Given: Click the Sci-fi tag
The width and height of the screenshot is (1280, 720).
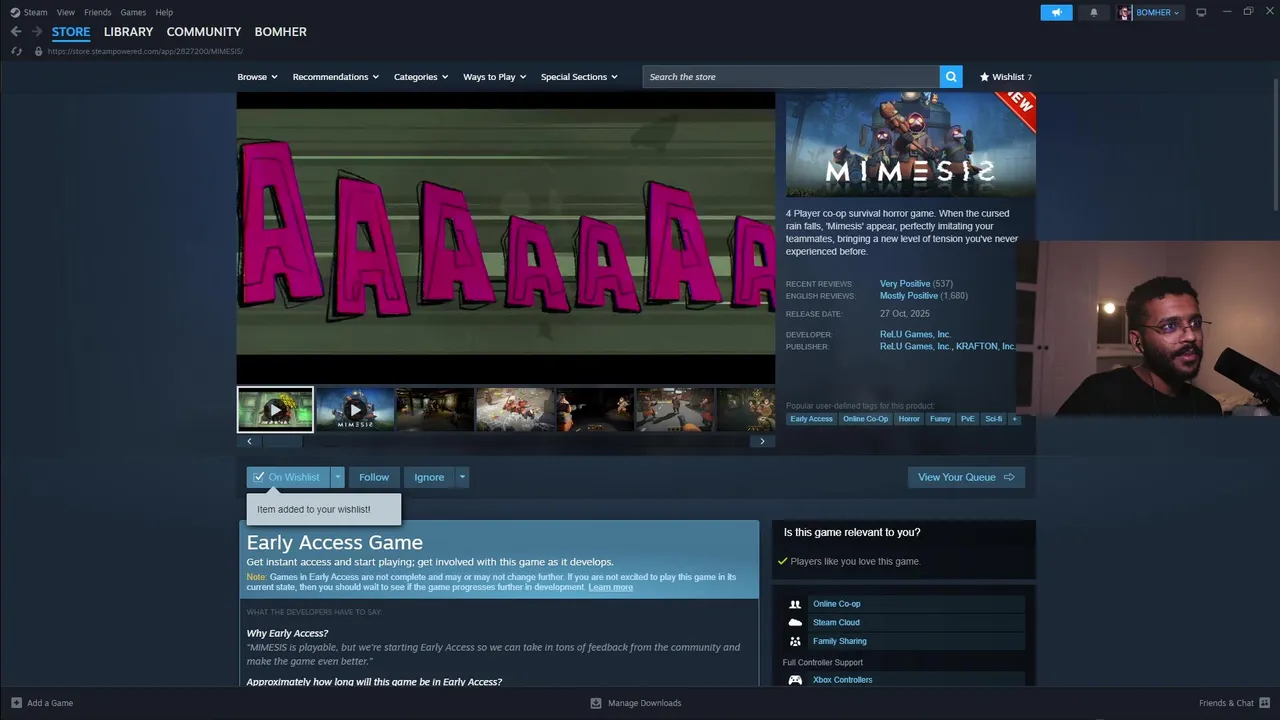Looking at the screenshot, I should [x=993, y=419].
